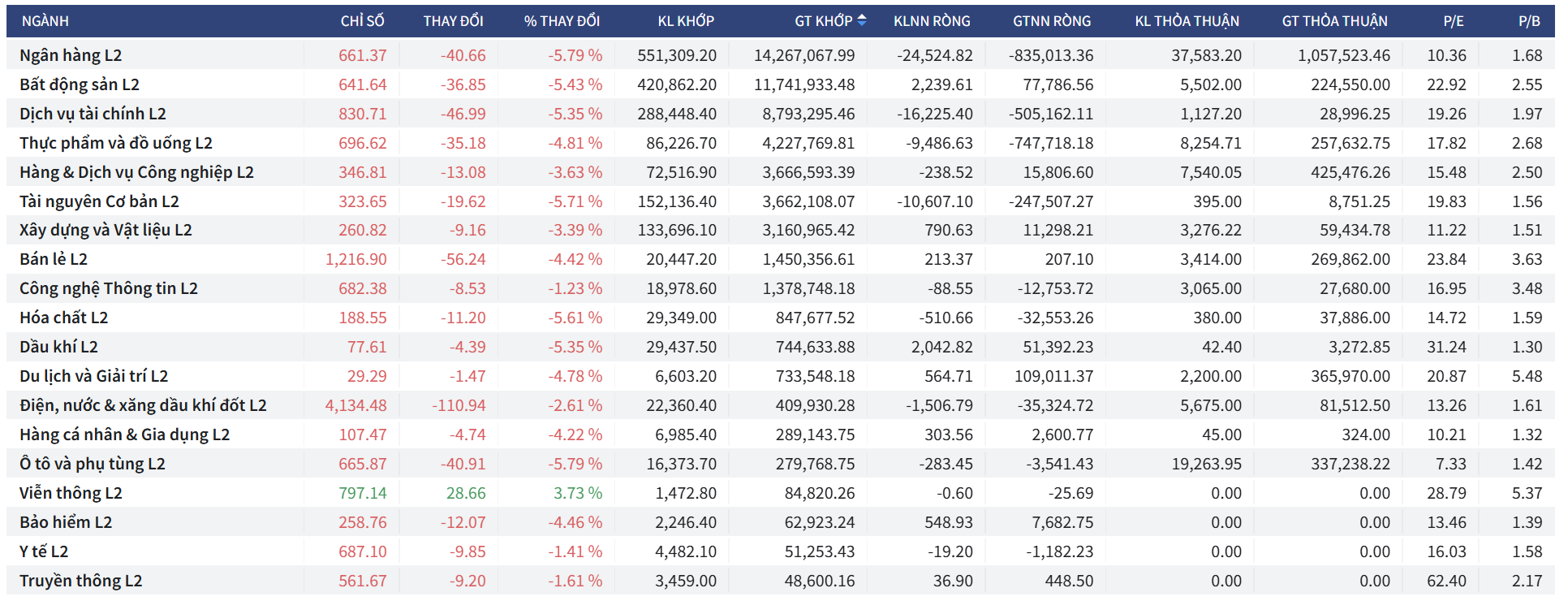Click the GT THỎA THUẬN header
This screenshot has height=601, width=1568.
tap(1334, 21)
